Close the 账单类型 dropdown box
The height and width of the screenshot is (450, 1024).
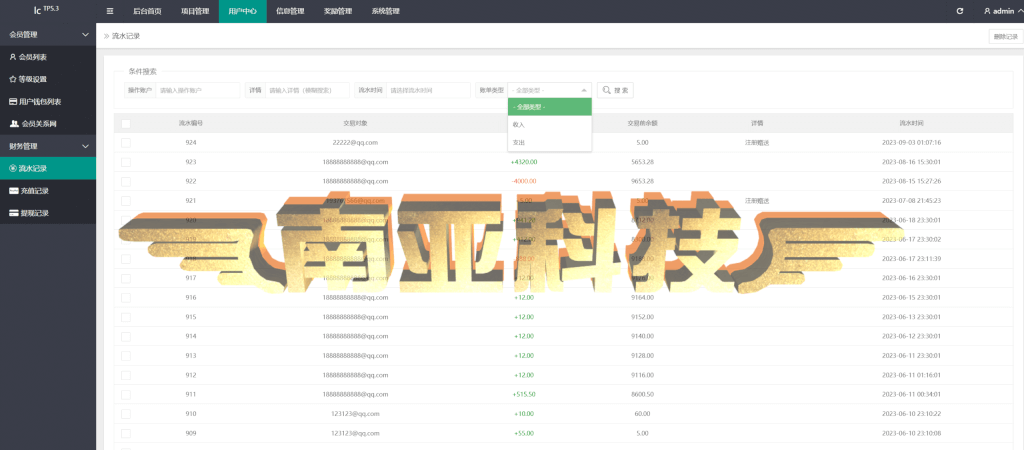click(x=549, y=90)
